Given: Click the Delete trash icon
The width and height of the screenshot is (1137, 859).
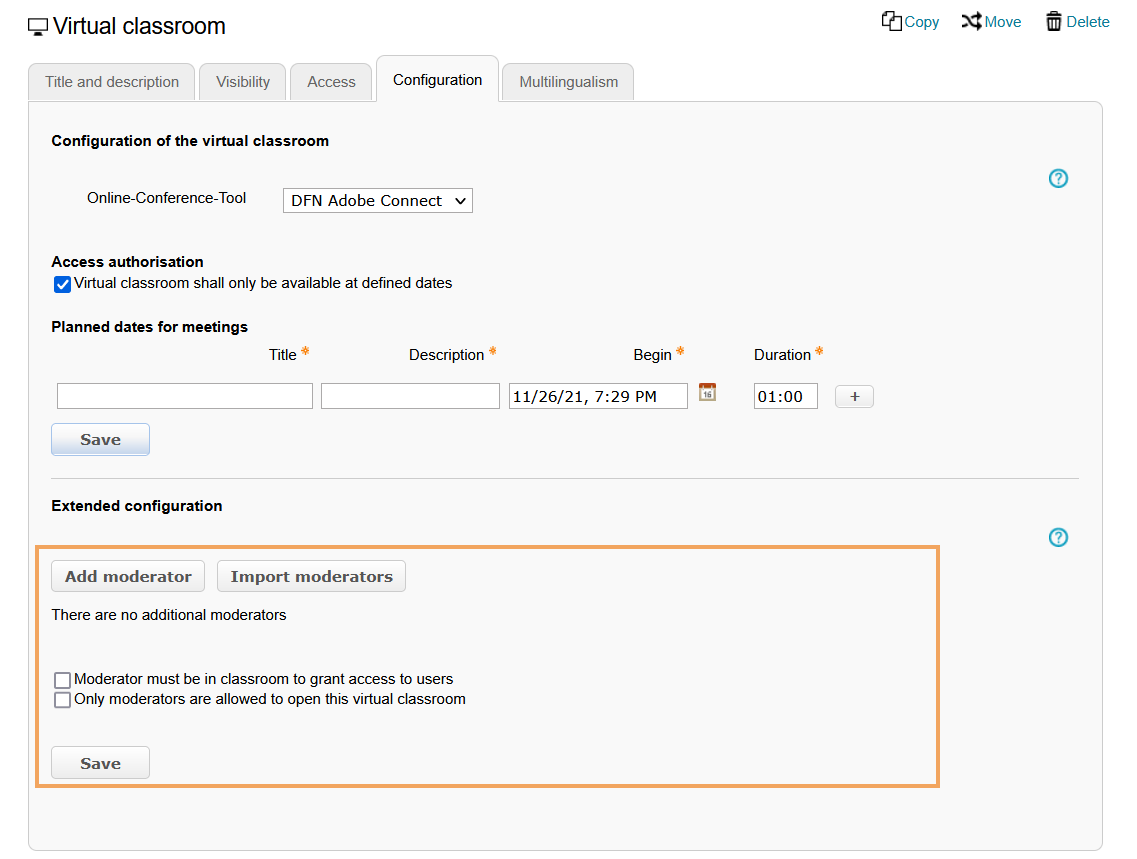Looking at the screenshot, I should tap(1054, 22).
